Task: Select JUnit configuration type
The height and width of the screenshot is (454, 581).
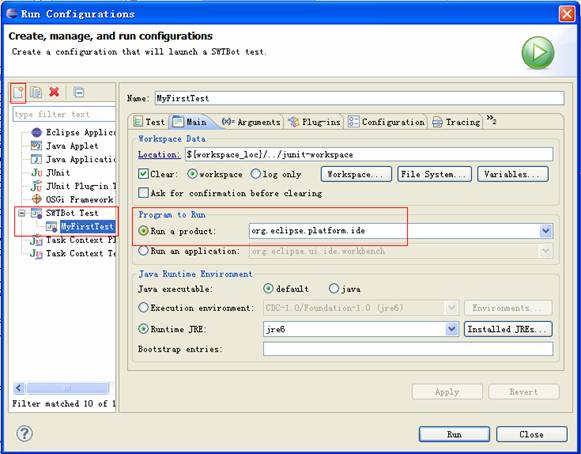Action: click(x=58, y=173)
